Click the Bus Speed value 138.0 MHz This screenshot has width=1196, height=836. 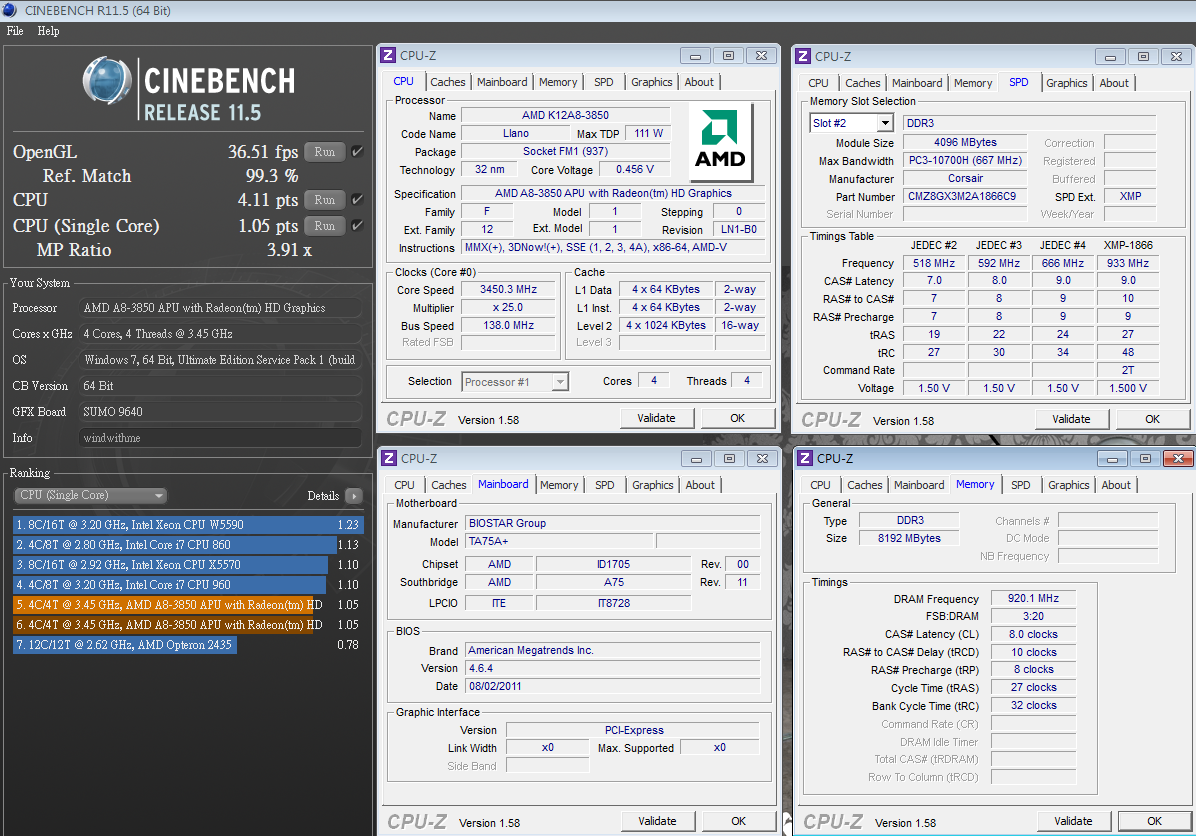coord(509,325)
